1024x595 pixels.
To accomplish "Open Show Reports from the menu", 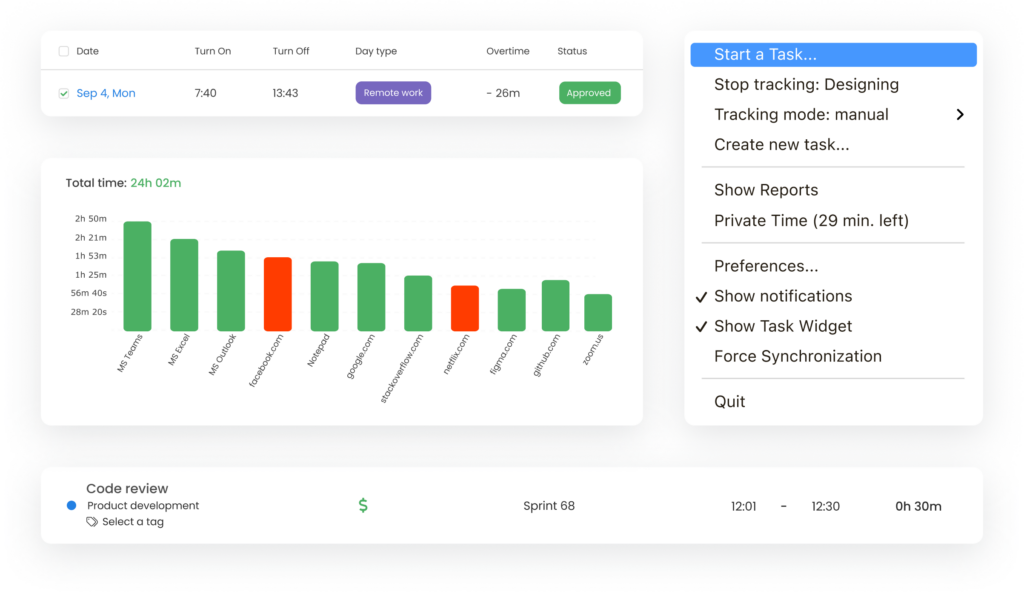I will click(766, 190).
